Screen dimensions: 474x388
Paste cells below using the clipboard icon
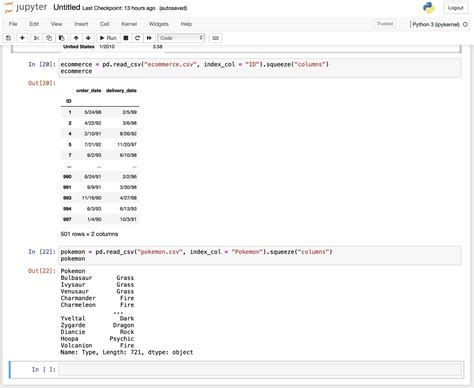pyautogui.click(x=61, y=38)
